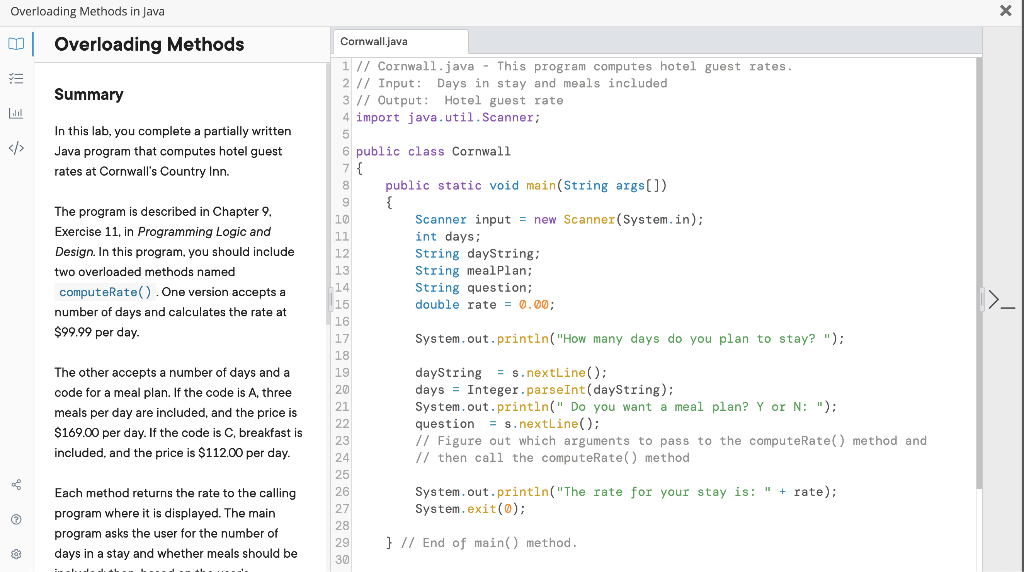This screenshot has height=572, width=1024.
Task: Open the bar chart results icon
Action: pos(16,113)
